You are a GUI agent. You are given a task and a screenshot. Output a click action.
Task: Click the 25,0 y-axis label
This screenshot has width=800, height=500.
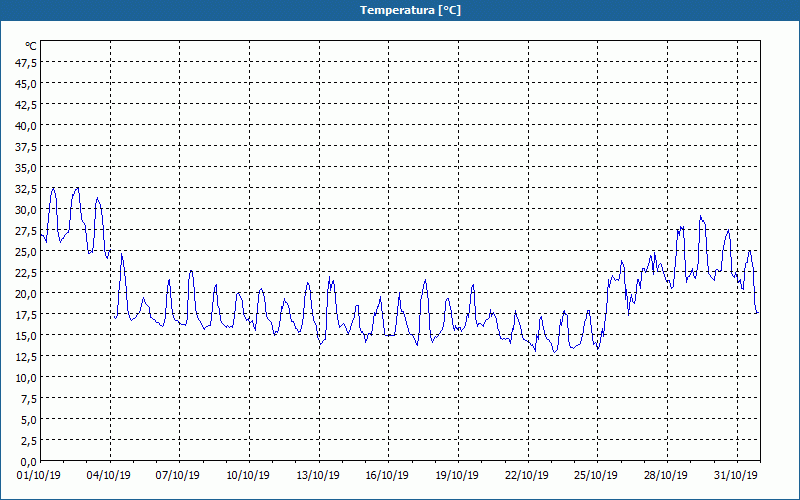(x=26, y=252)
